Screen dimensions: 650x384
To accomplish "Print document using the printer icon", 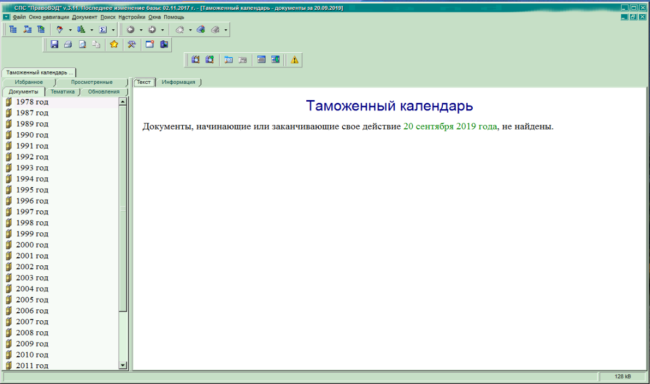I will pyautogui.click(x=68, y=44).
